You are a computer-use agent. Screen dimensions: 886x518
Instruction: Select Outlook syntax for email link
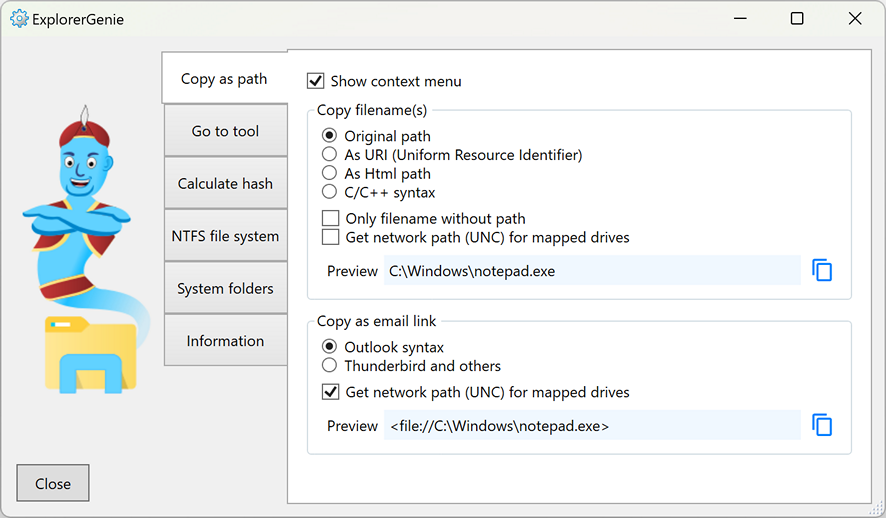coord(329,346)
